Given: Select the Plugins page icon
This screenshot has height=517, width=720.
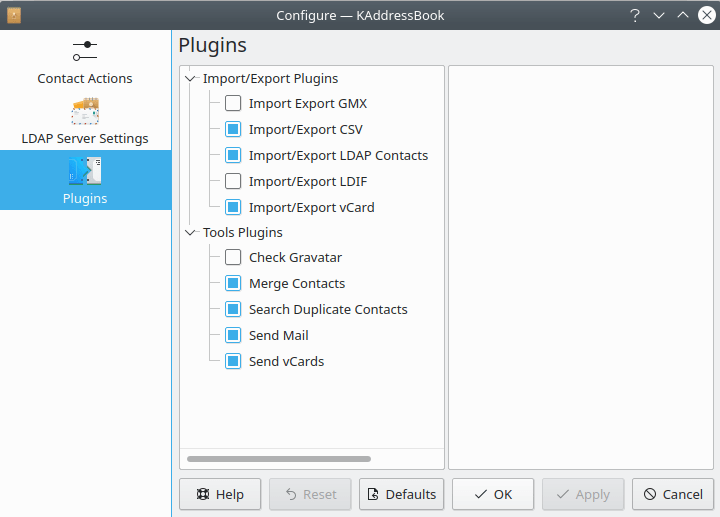Looking at the screenshot, I should coord(85,171).
